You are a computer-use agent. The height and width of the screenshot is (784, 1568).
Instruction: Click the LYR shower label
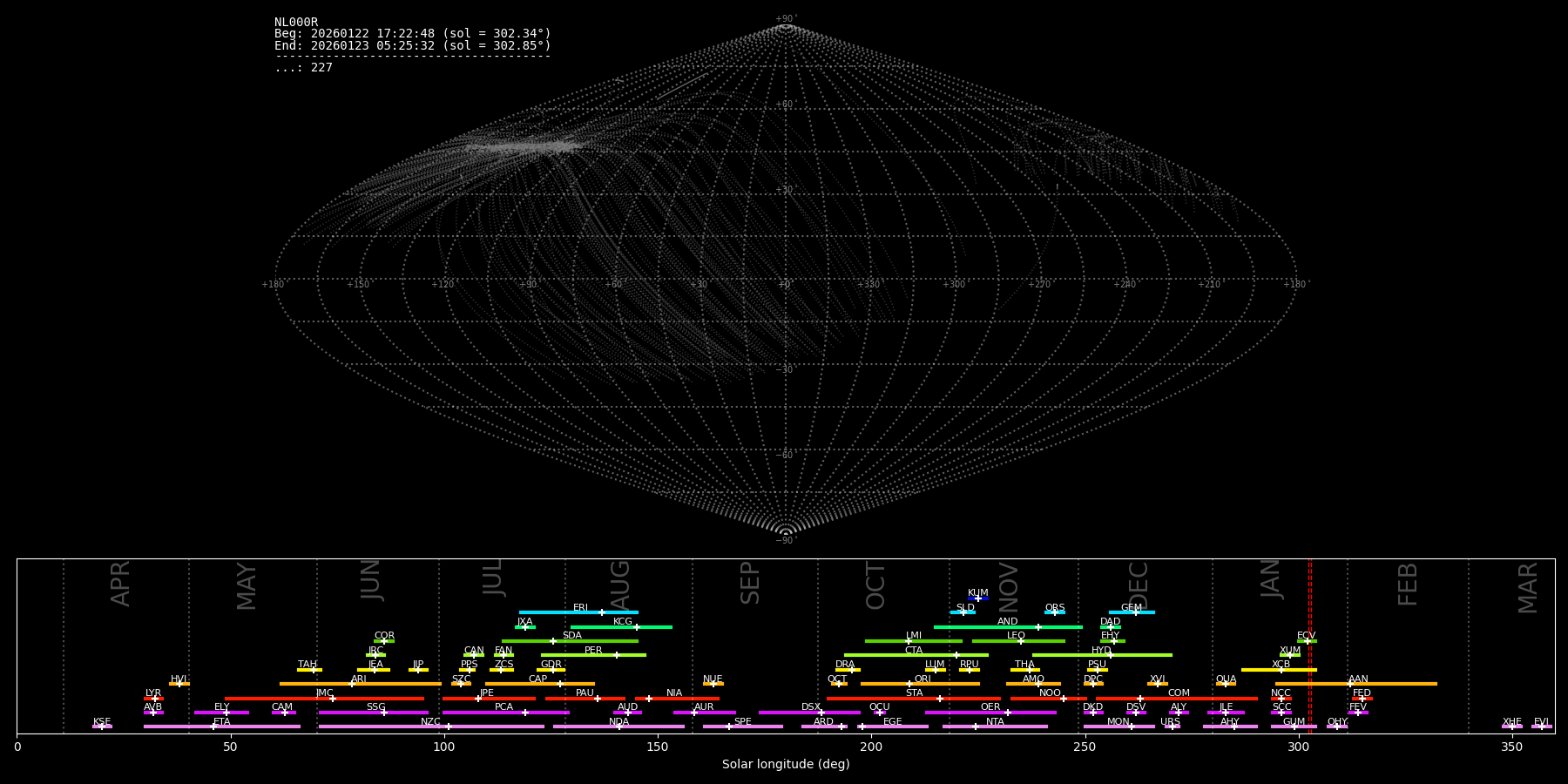[x=153, y=693]
